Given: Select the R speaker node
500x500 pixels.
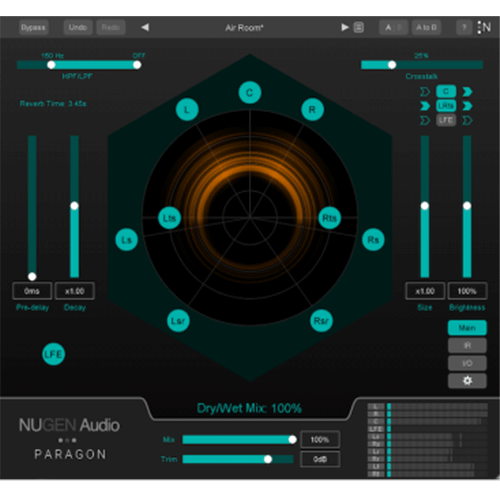Looking at the screenshot, I should click(x=312, y=109).
